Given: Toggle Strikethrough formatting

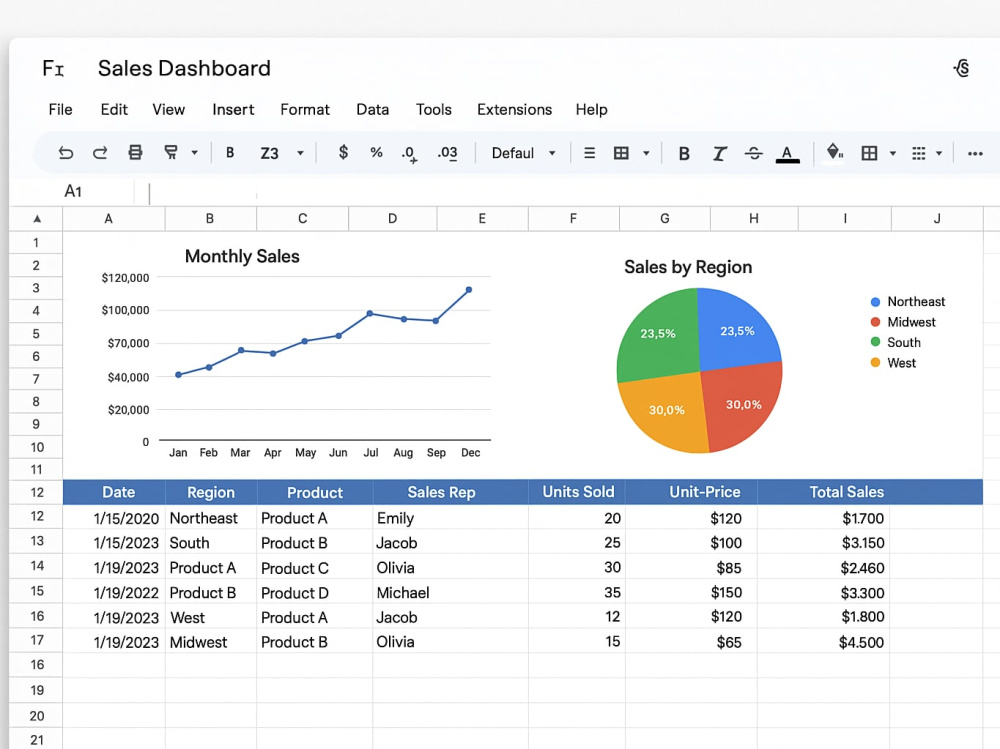Looking at the screenshot, I should point(753,153).
